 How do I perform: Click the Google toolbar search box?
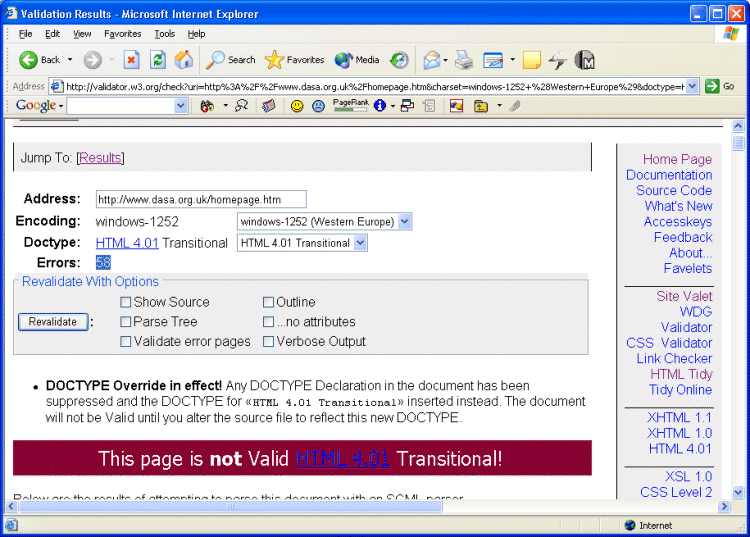pos(121,106)
